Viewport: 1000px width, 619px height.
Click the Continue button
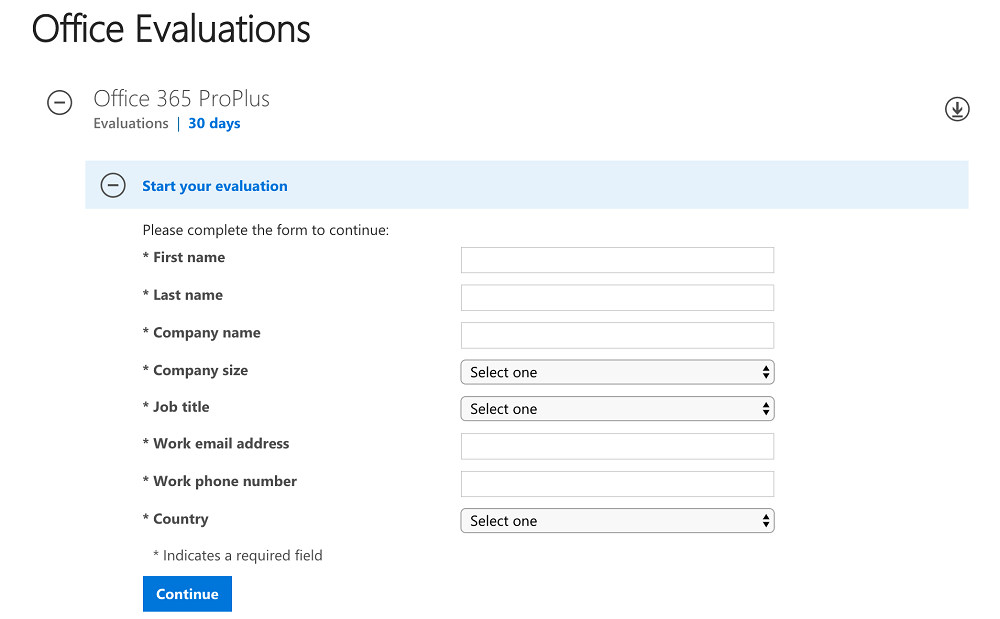pyautogui.click(x=187, y=594)
